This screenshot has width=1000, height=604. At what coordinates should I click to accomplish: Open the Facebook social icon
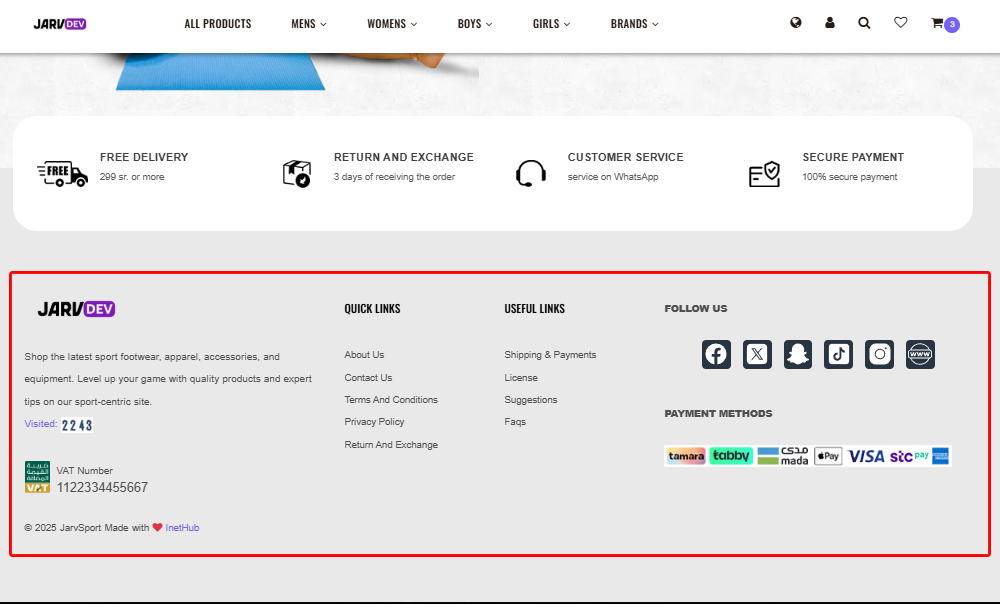(x=716, y=354)
